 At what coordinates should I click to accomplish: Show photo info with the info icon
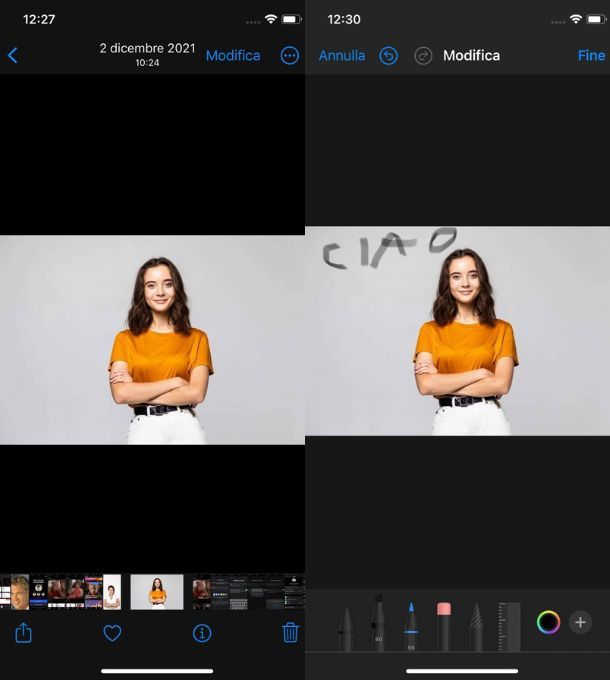202,633
